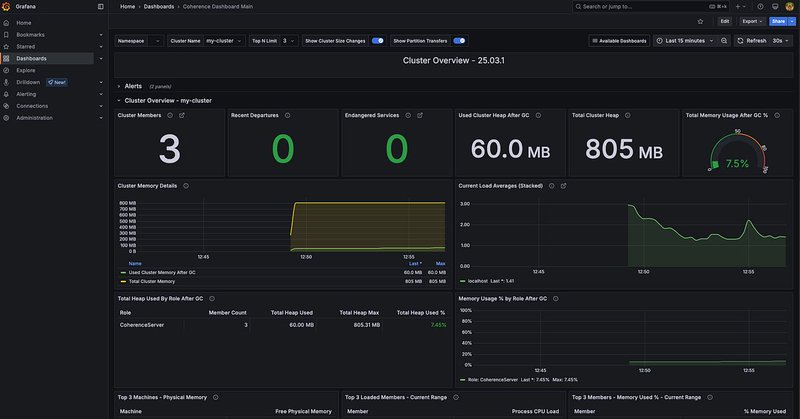The image size is (800, 419).
Task: Click the Refresh button
Action: [x=751, y=41]
